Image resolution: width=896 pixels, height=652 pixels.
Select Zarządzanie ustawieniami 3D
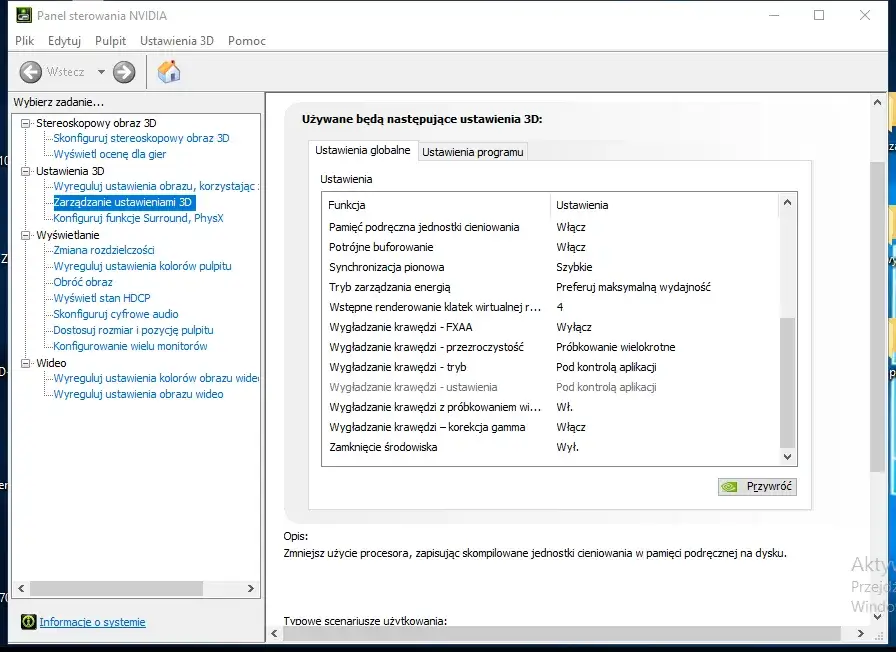click(123, 202)
